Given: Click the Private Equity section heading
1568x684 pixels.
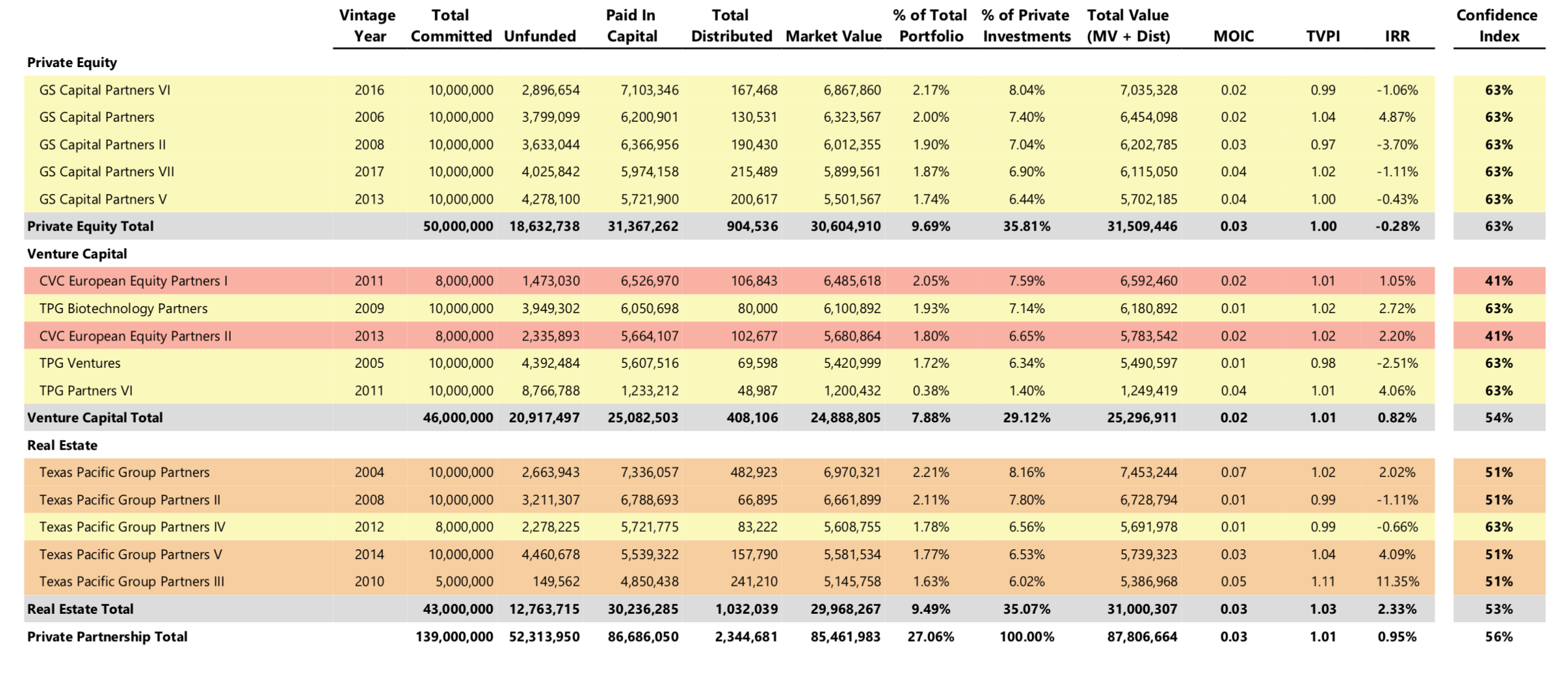Looking at the screenshot, I should [72, 62].
